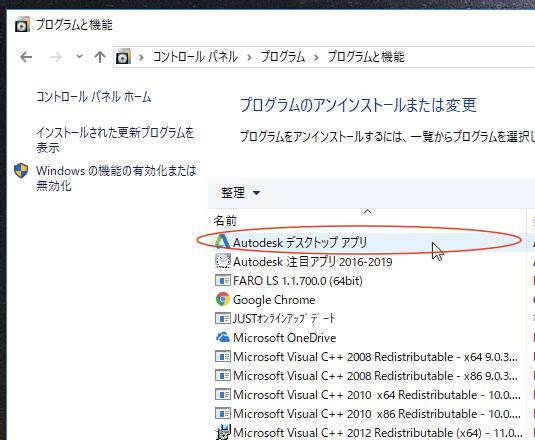Expand chevron before コントロール パネル breadcrumb
The height and width of the screenshot is (440, 535).
tap(141, 57)
